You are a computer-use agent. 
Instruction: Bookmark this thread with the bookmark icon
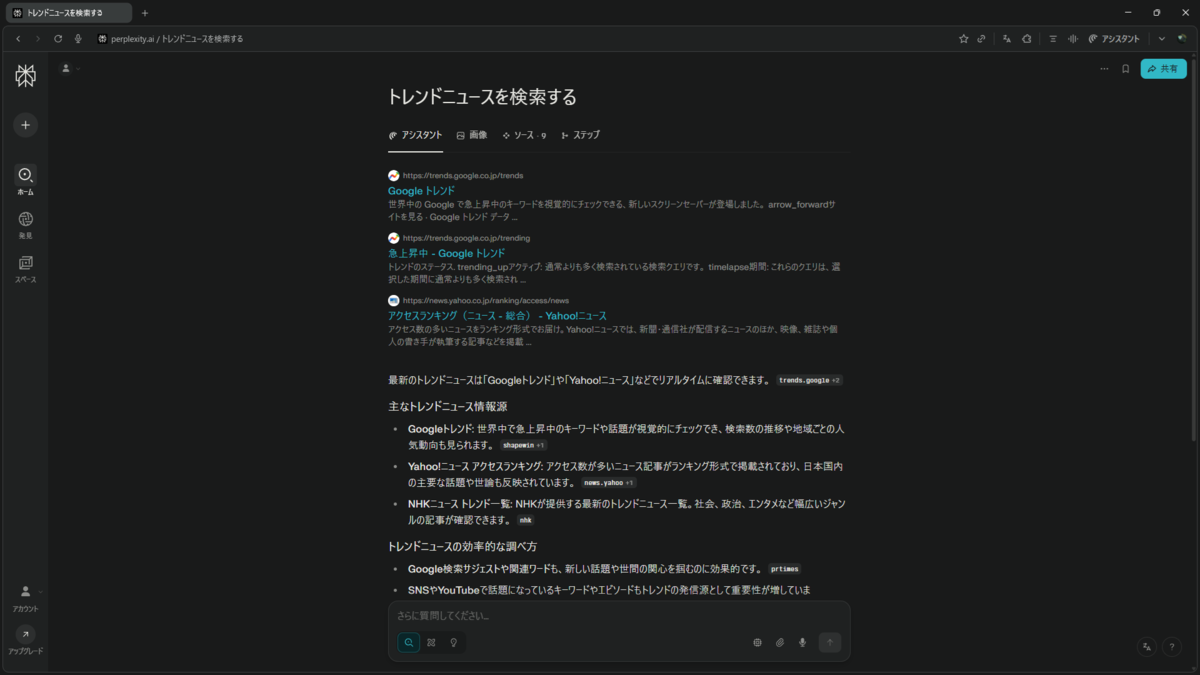1125,68
